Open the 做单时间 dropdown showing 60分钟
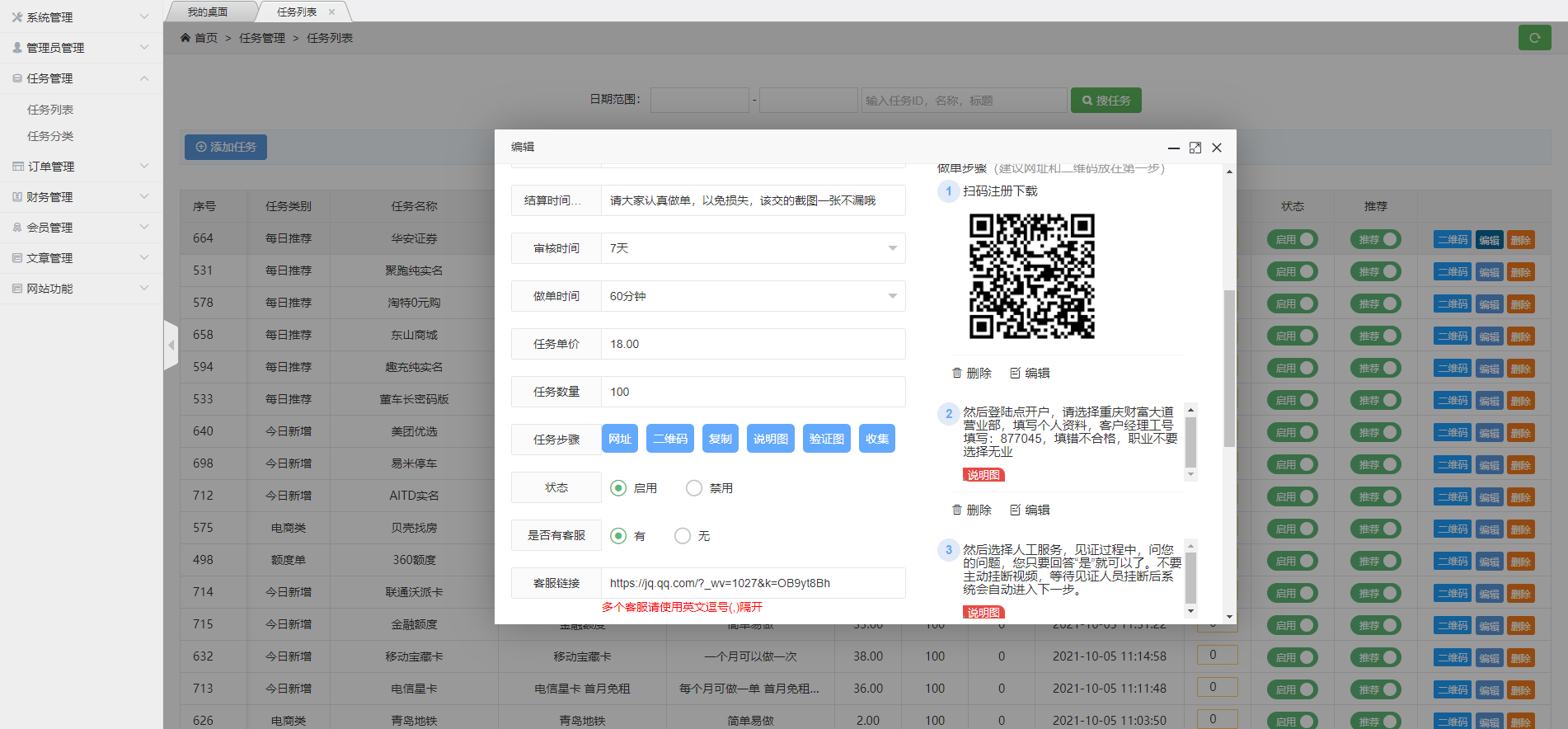1568x729 pixels. point(753,296)
